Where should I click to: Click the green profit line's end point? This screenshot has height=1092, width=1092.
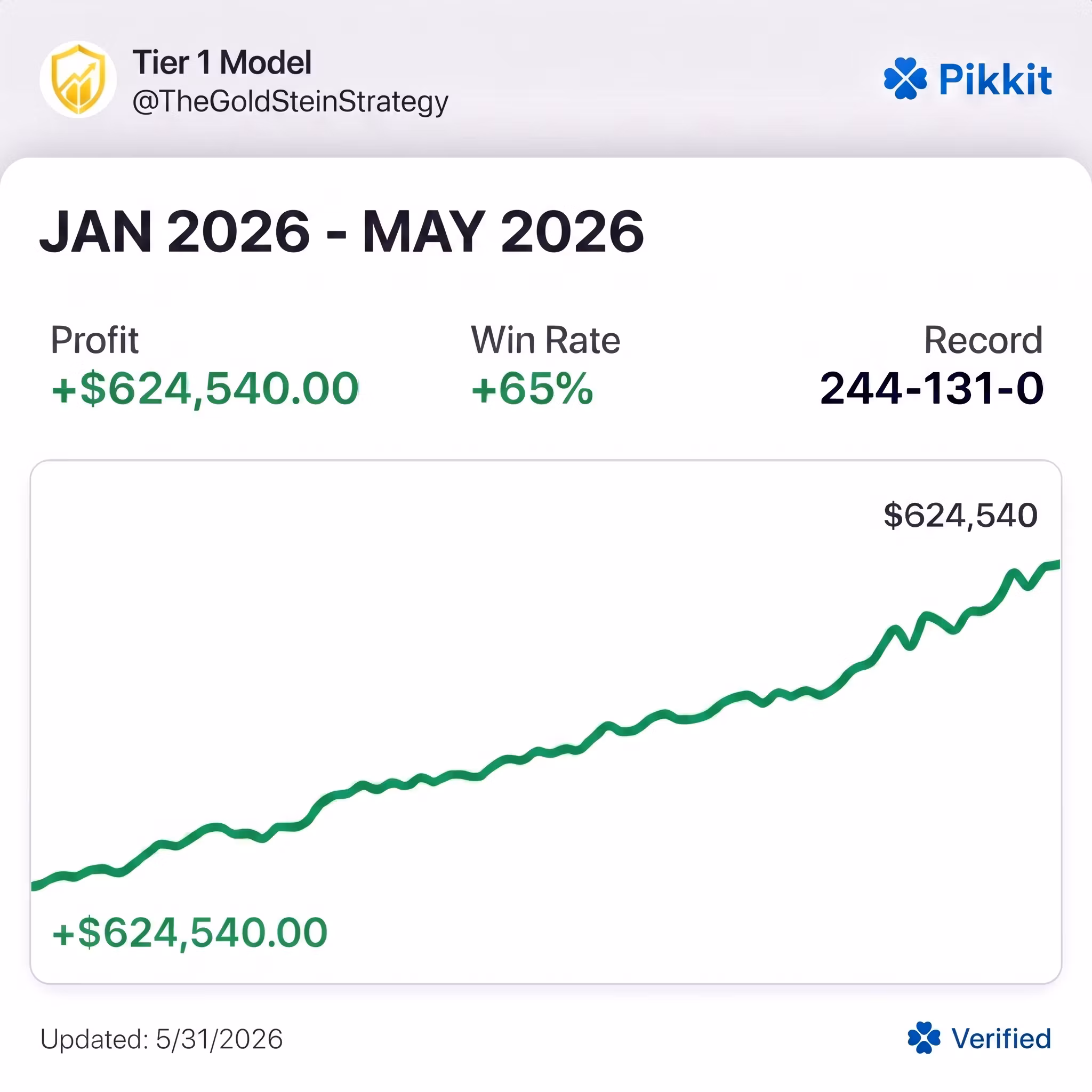coord(1056,564)
